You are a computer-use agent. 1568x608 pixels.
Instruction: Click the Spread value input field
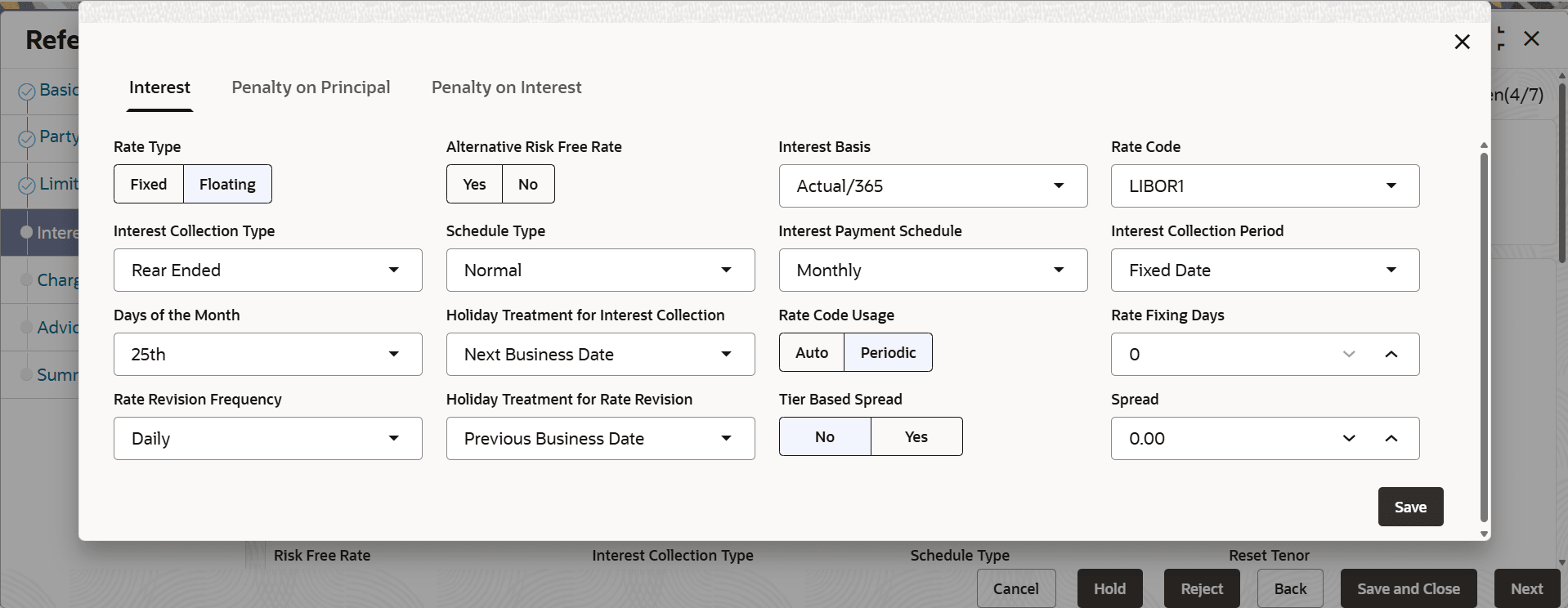click(1218, 439)
